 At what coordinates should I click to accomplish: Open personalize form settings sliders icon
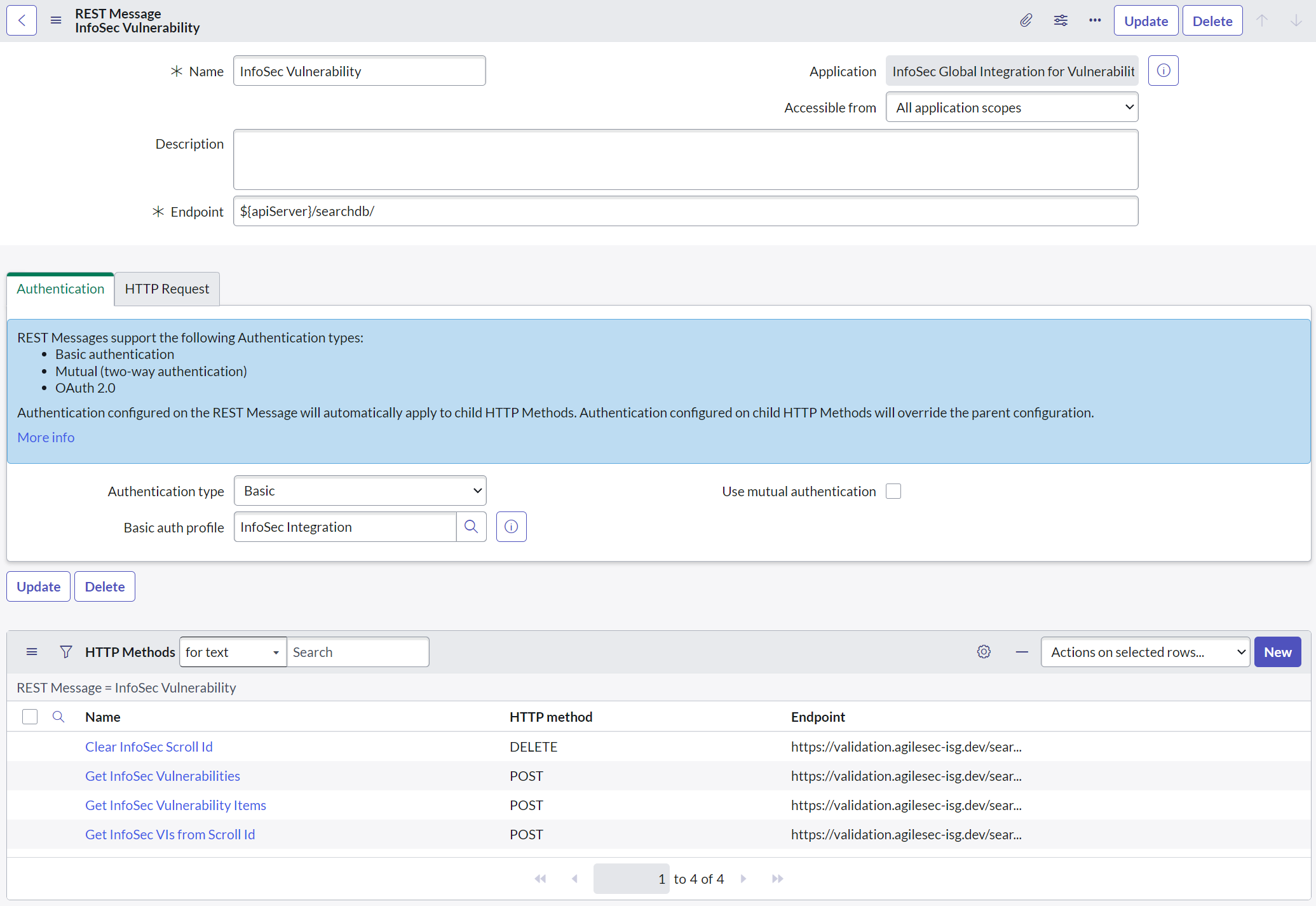(1061, 21)
